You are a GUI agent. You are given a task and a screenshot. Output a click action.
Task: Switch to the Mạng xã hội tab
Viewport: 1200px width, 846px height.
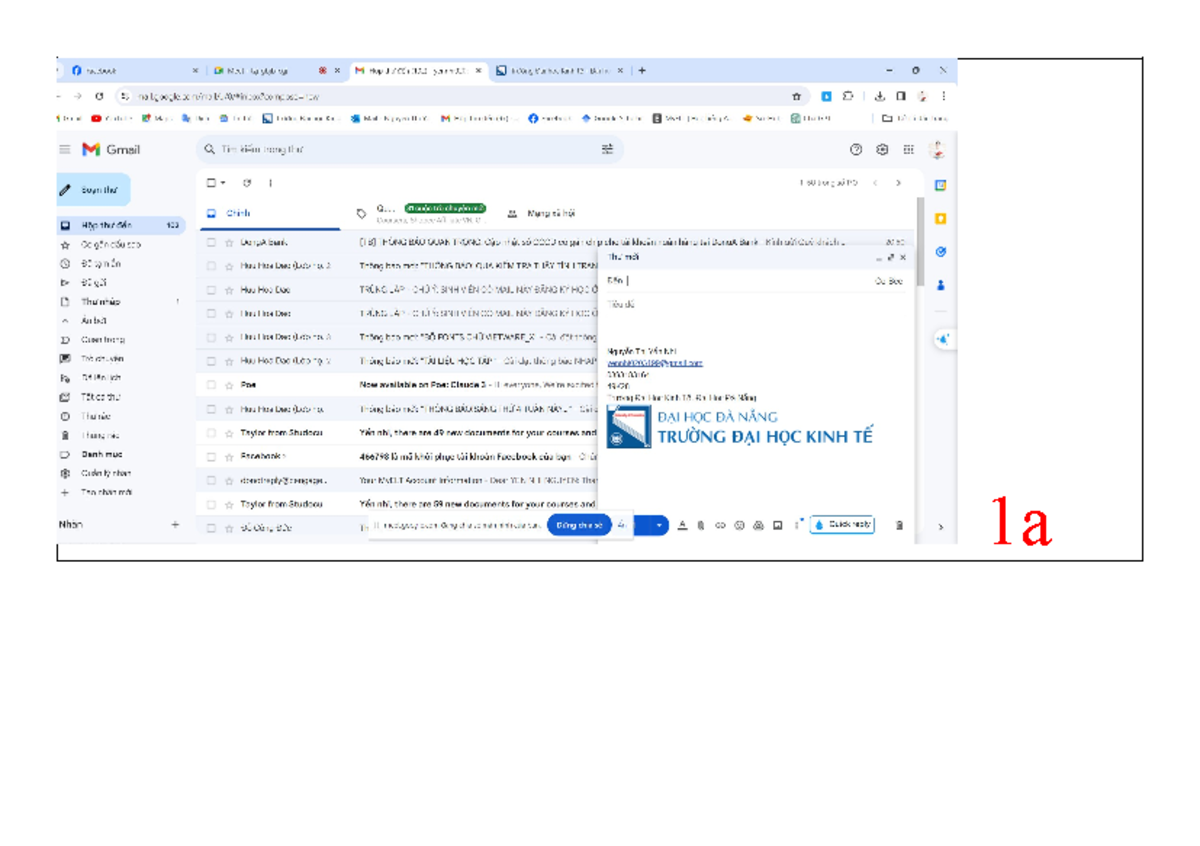pyautogui.click(x=550, y=213)
